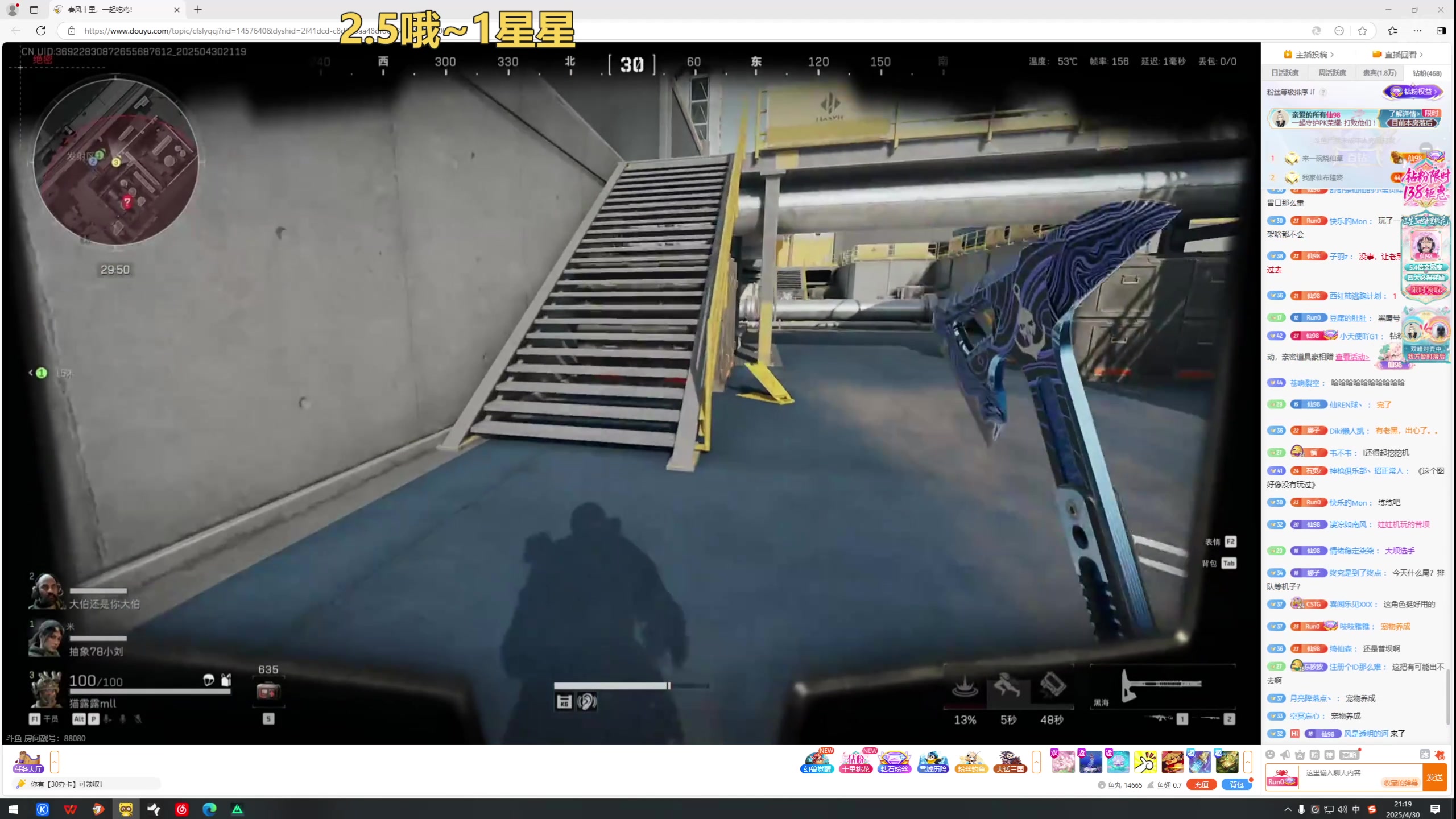This screenshot has width=1456, height=819.
Task: Open the 雪域历险 activity icon
Action: (933, 762)
